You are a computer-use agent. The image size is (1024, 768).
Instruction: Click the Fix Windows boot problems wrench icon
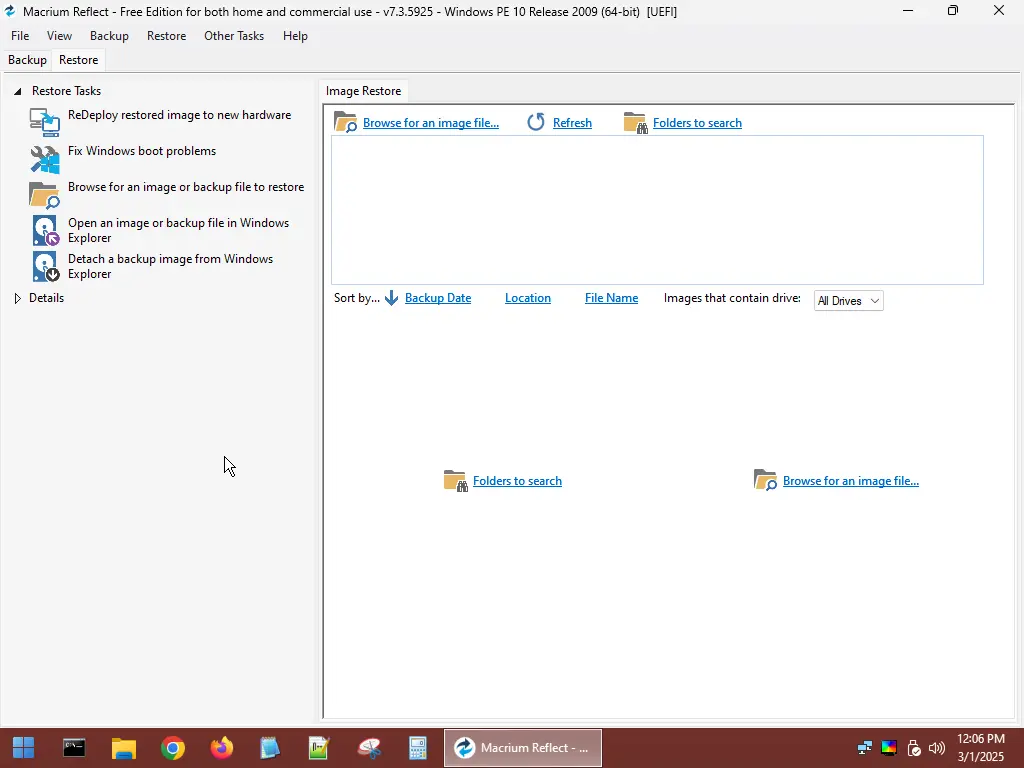(x=44, y=159)
